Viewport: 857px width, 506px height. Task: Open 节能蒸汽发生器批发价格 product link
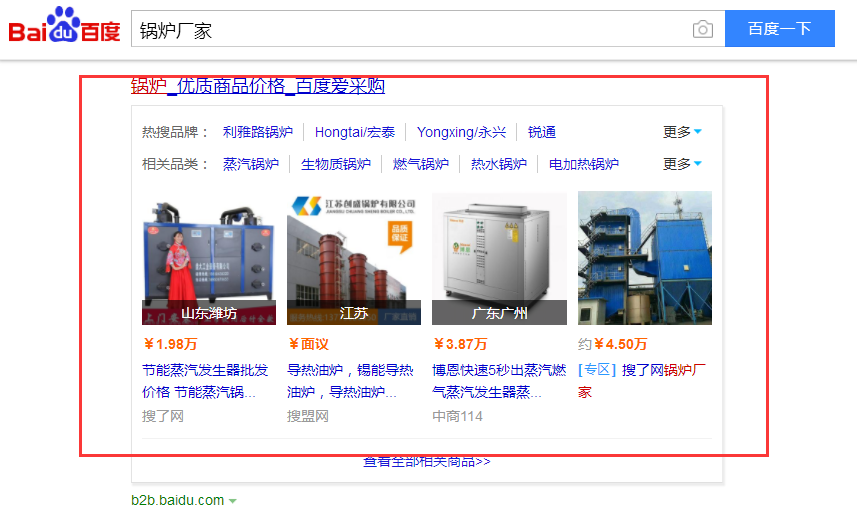(206, 381)
